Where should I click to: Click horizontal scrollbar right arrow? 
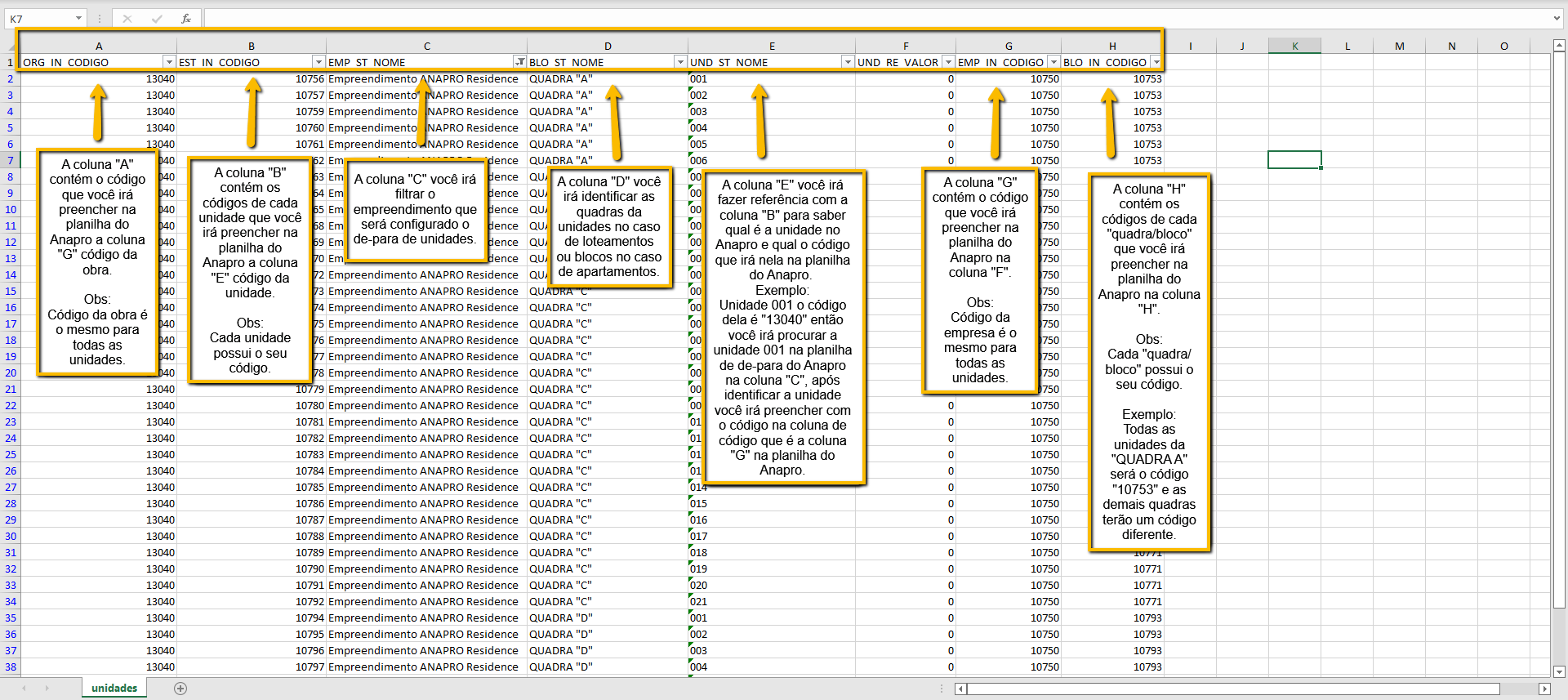coord(1543,689)
